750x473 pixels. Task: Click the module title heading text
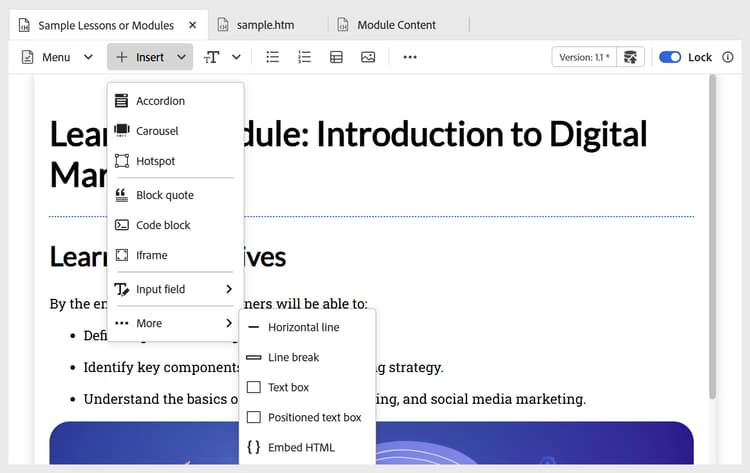tap(348, 154)
